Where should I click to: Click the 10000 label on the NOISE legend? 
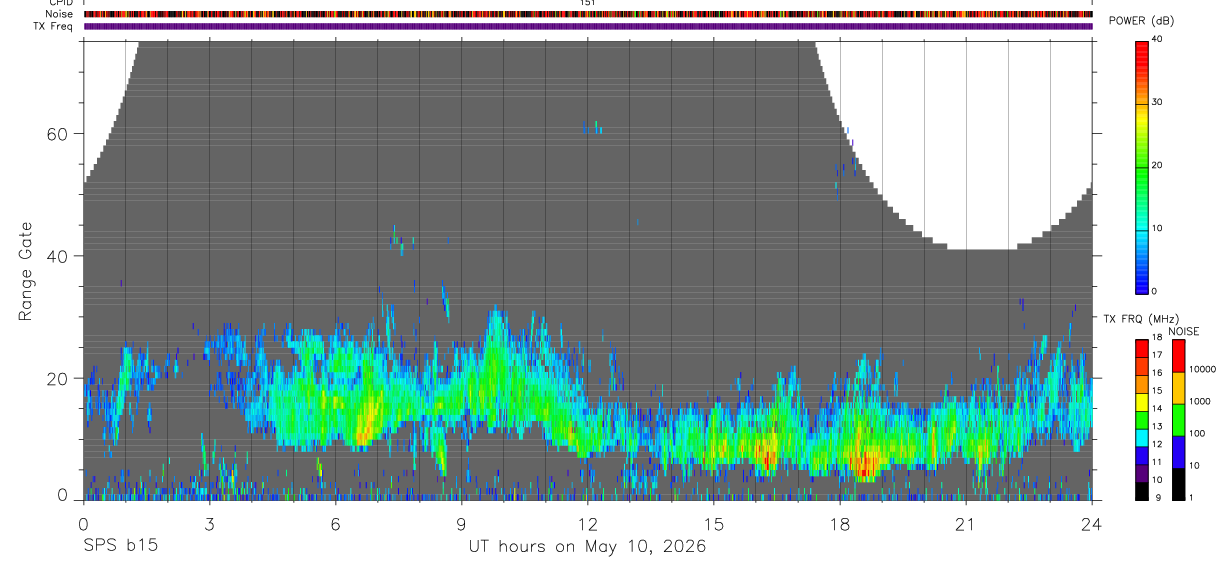[1202, 369]
